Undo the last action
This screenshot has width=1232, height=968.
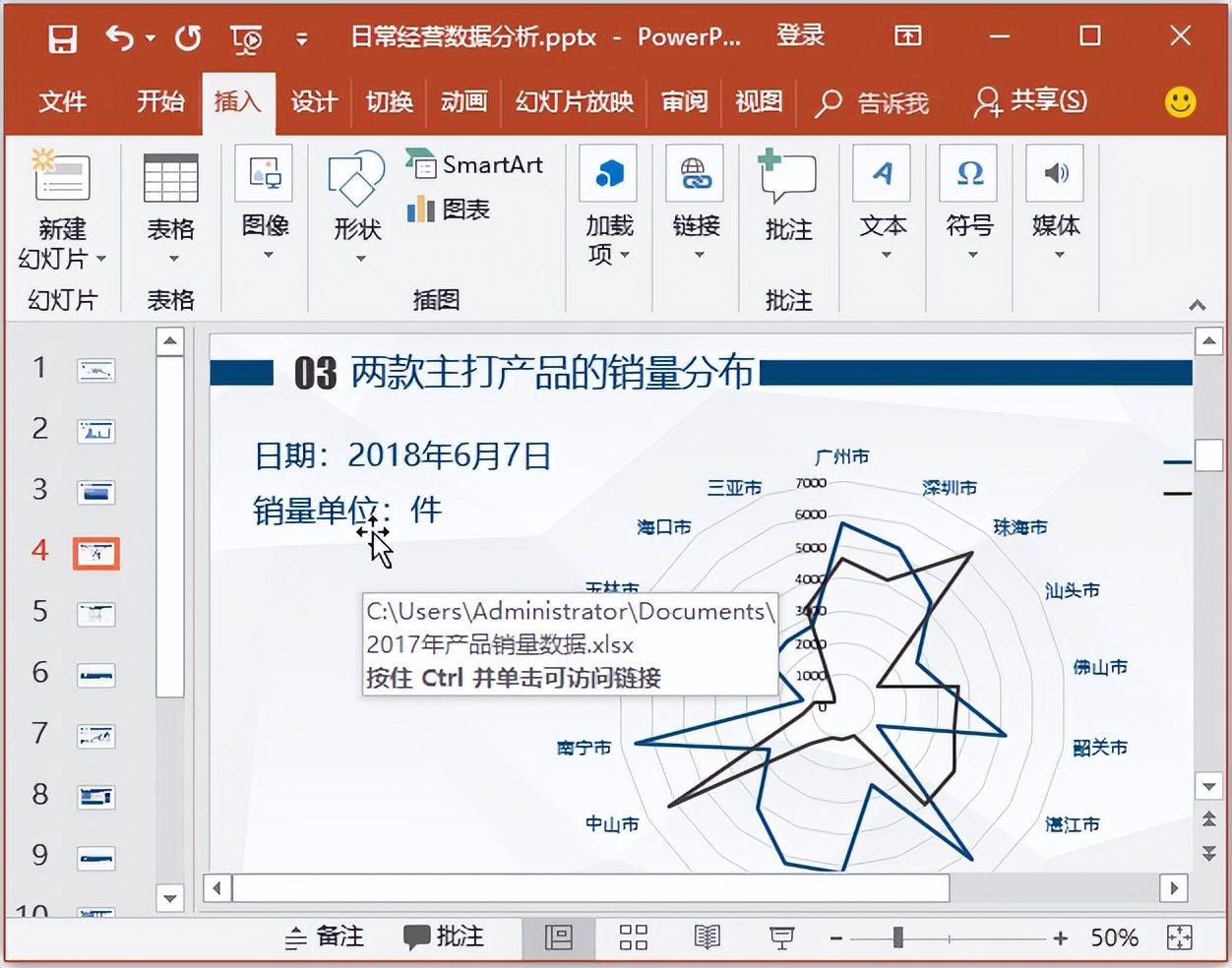(118, 36)
